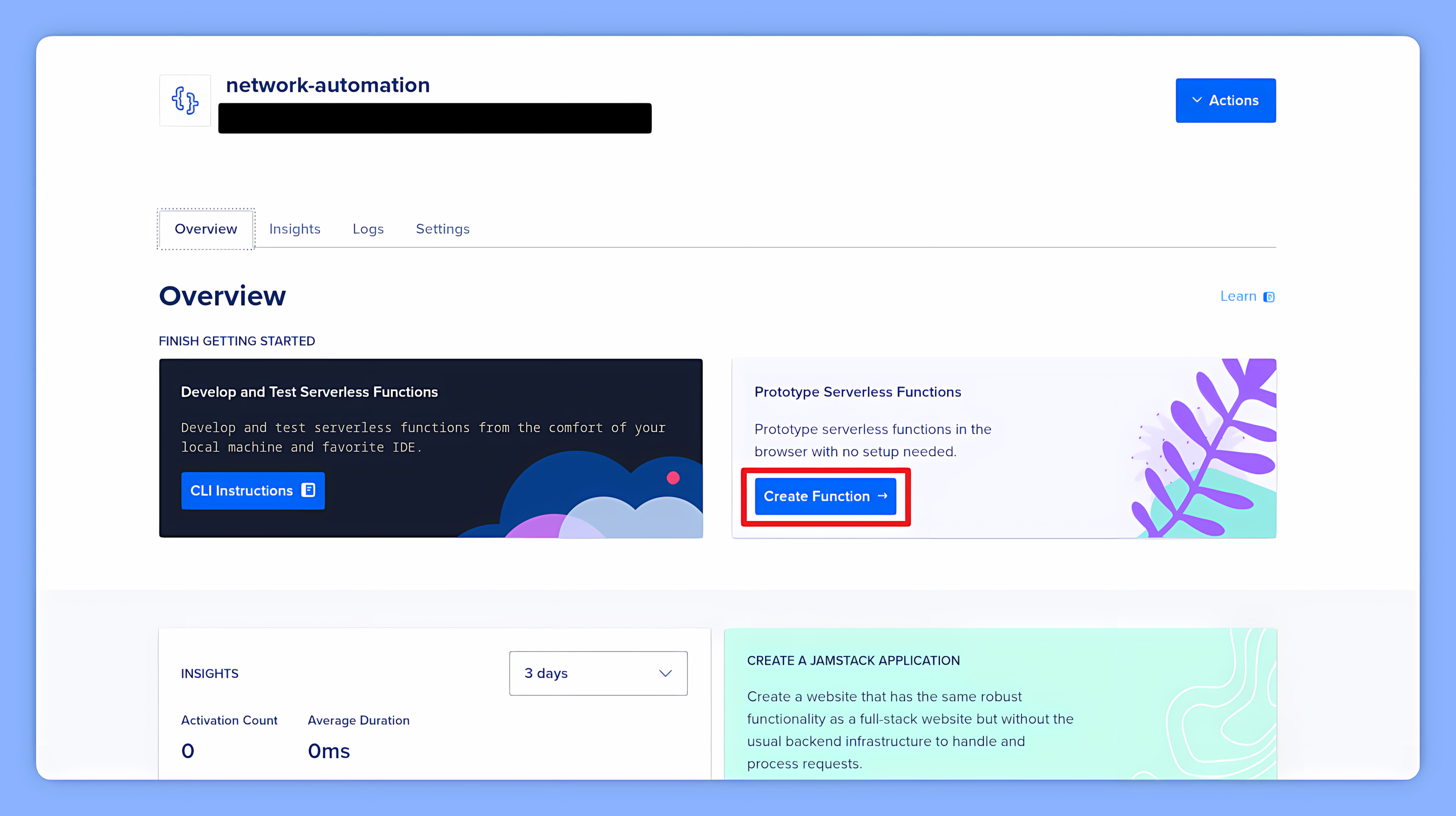Click the document icon on CLI Instructions
This screenshot has height=816, width=1456.
[308, 490]
